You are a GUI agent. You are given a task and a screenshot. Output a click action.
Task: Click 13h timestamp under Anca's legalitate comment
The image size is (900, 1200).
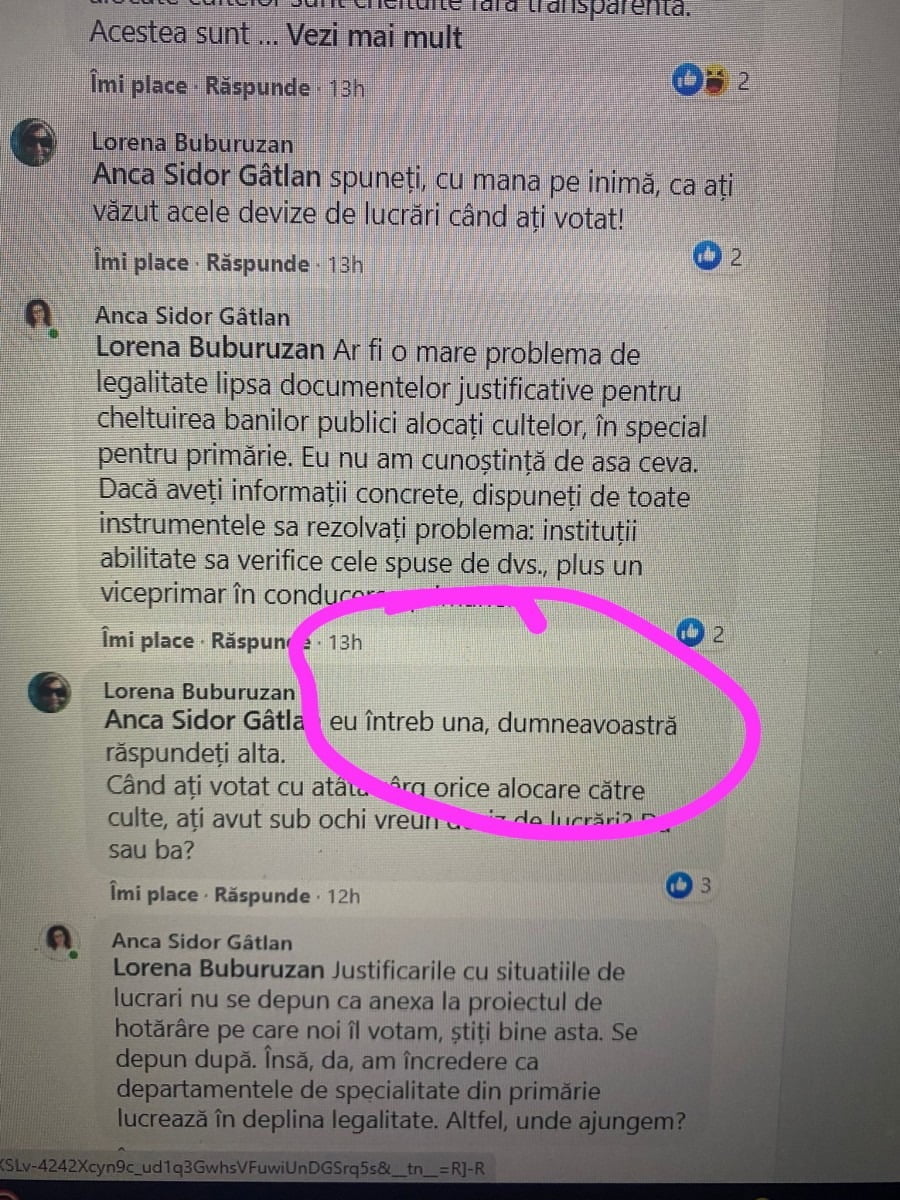[x=345, y=642]
